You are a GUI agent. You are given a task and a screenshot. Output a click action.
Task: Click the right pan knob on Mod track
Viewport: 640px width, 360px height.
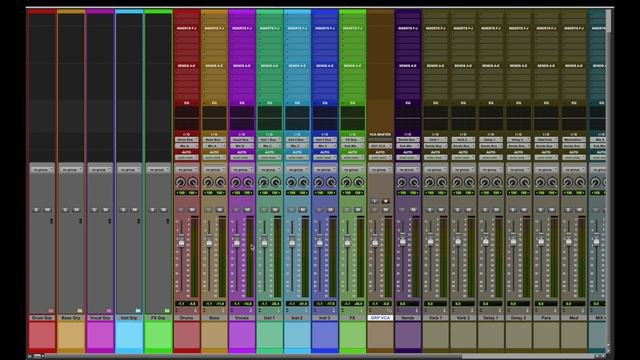580,182
